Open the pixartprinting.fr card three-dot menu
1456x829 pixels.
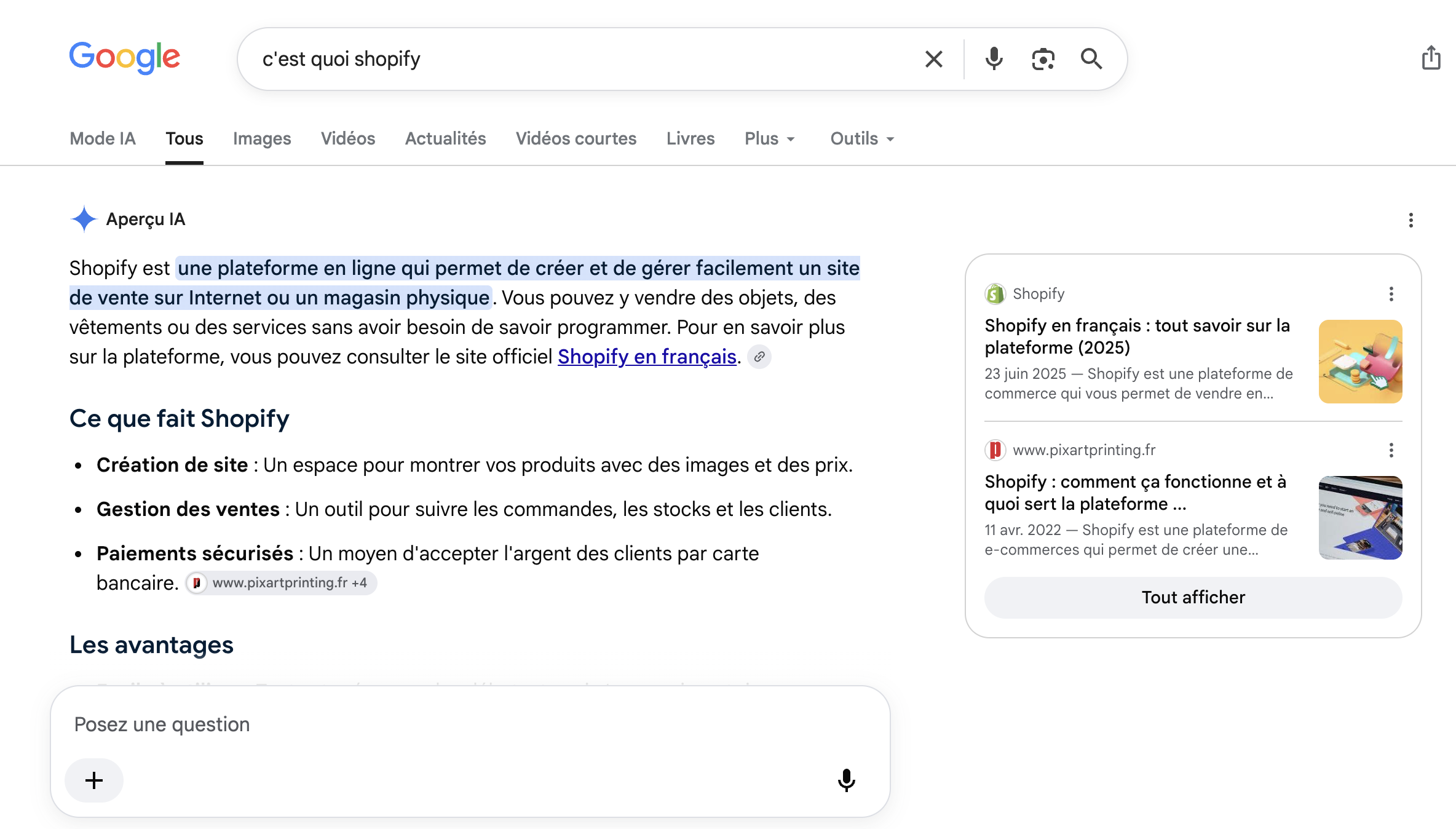(1391, 450)
